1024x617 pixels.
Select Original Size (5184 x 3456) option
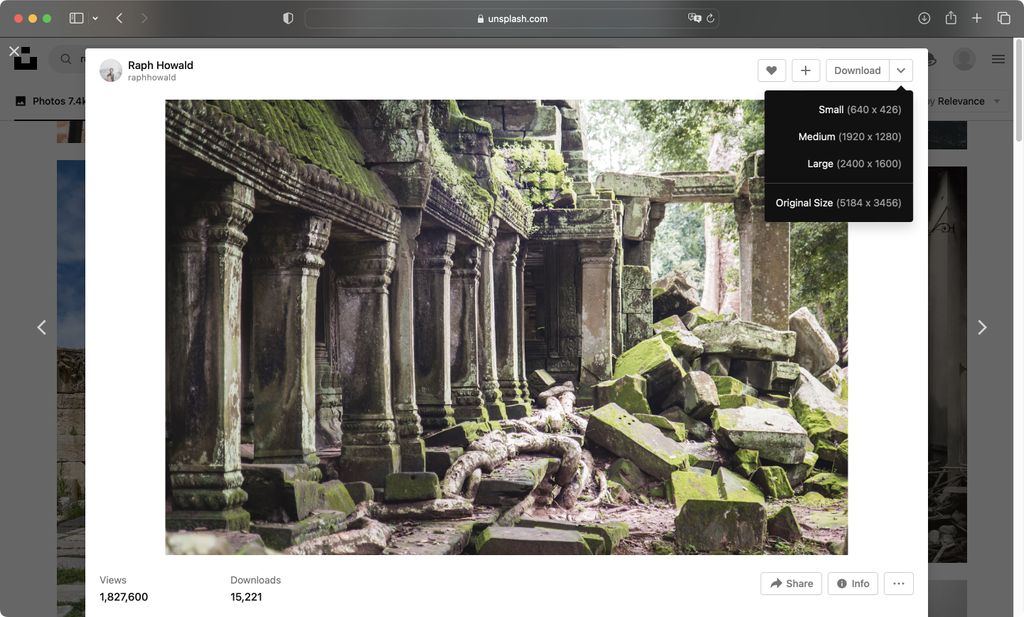[x=839, y=202]
